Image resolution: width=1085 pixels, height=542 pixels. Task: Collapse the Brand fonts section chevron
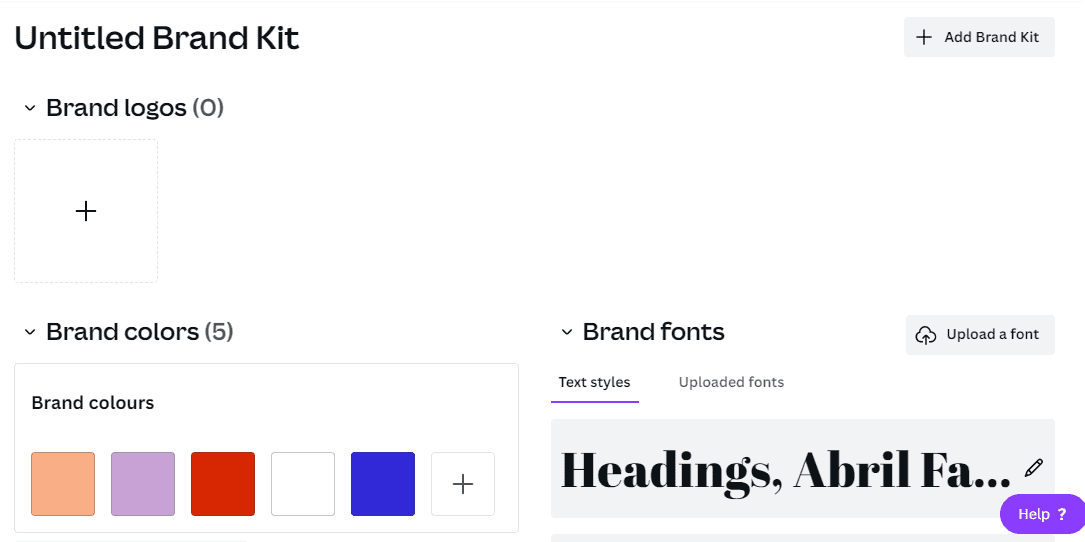567,332
